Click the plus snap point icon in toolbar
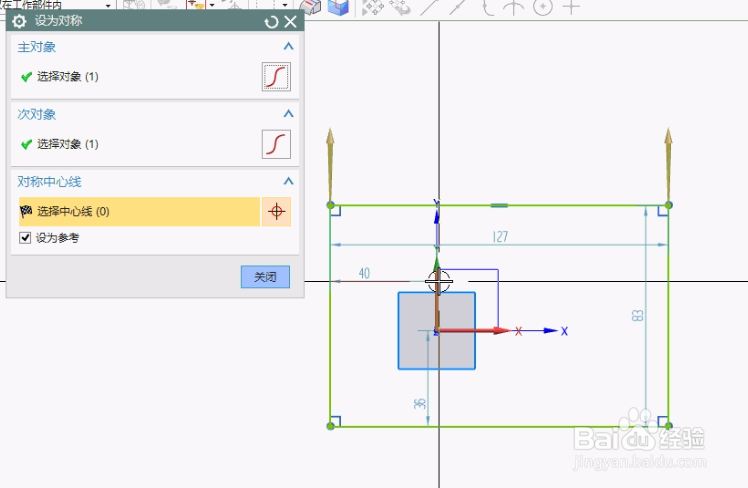The image size is (748, 488). 571,7
